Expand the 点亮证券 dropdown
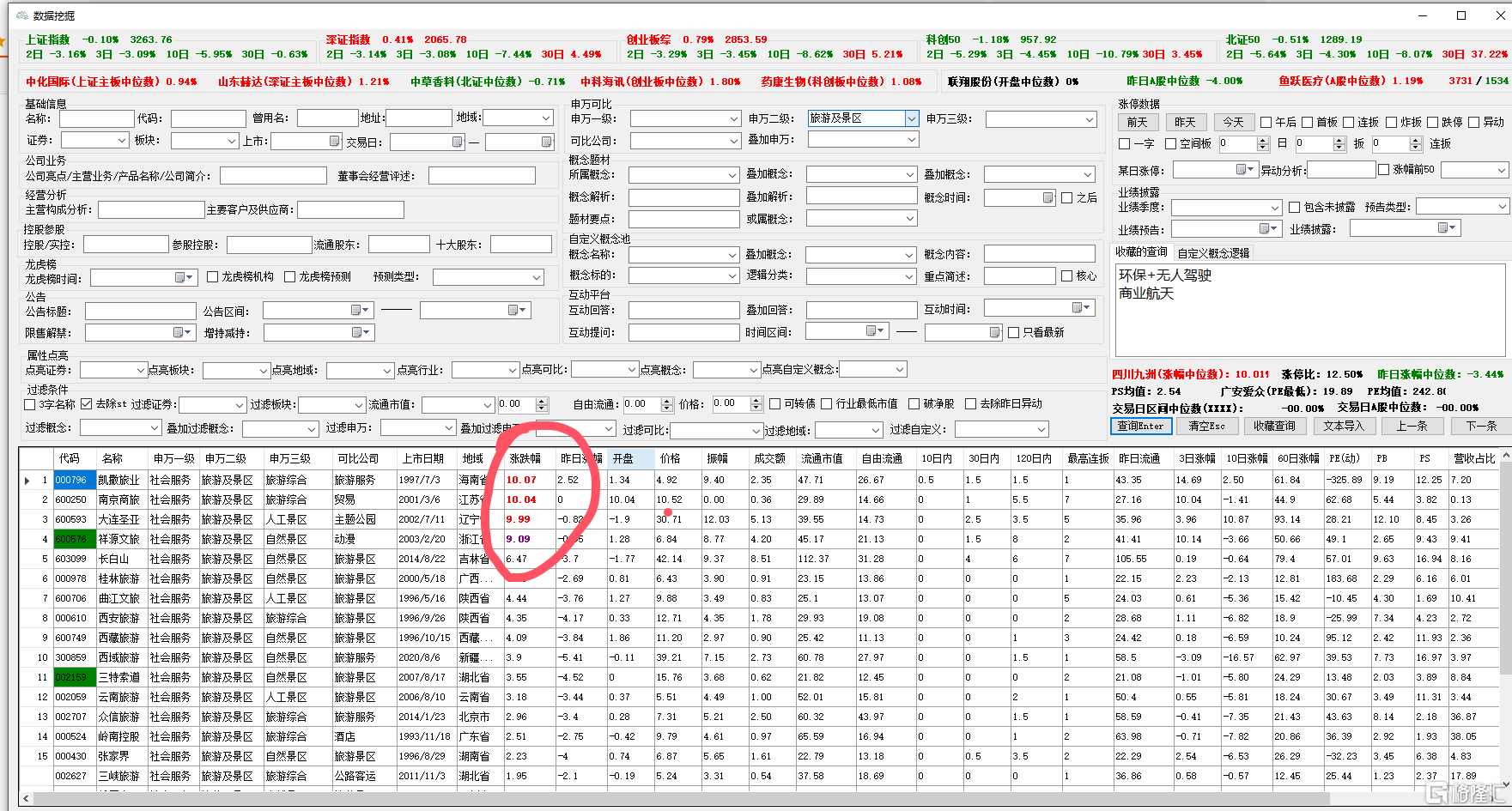Viewport: 1512px width, 811px height. pos(141,370)
